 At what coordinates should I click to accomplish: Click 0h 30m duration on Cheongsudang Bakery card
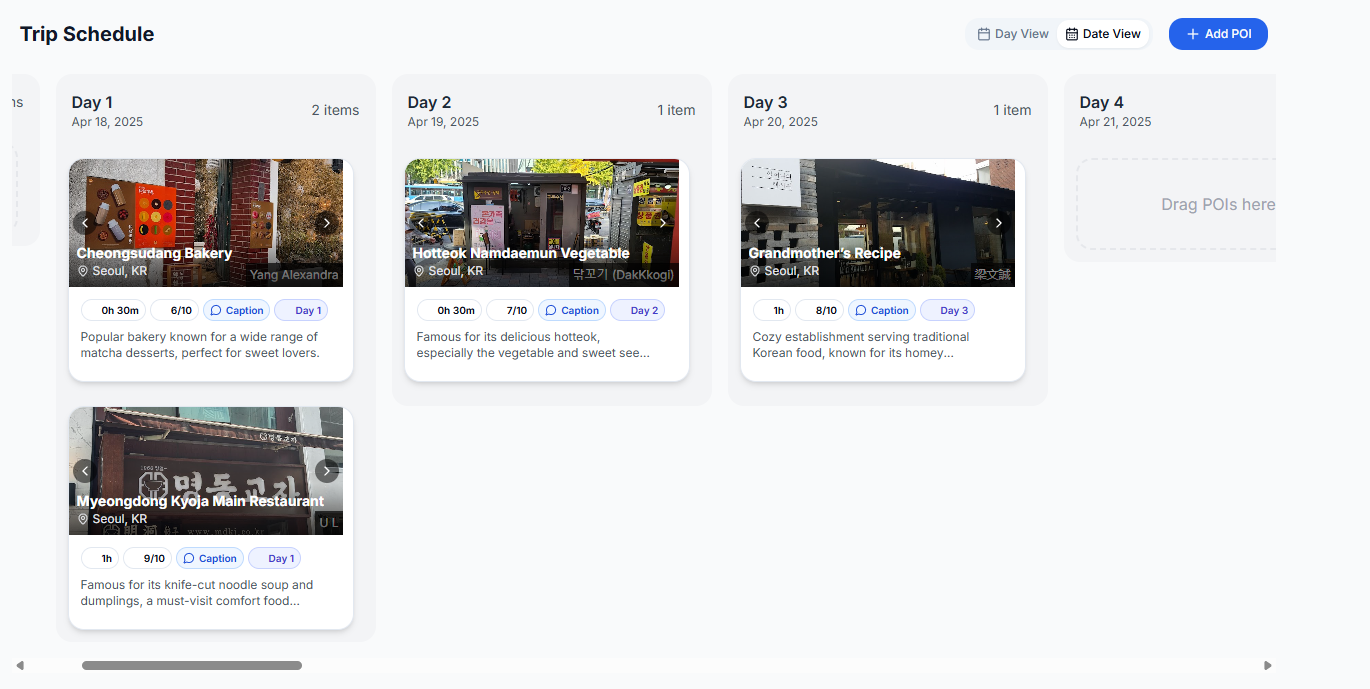pos(114,311)
